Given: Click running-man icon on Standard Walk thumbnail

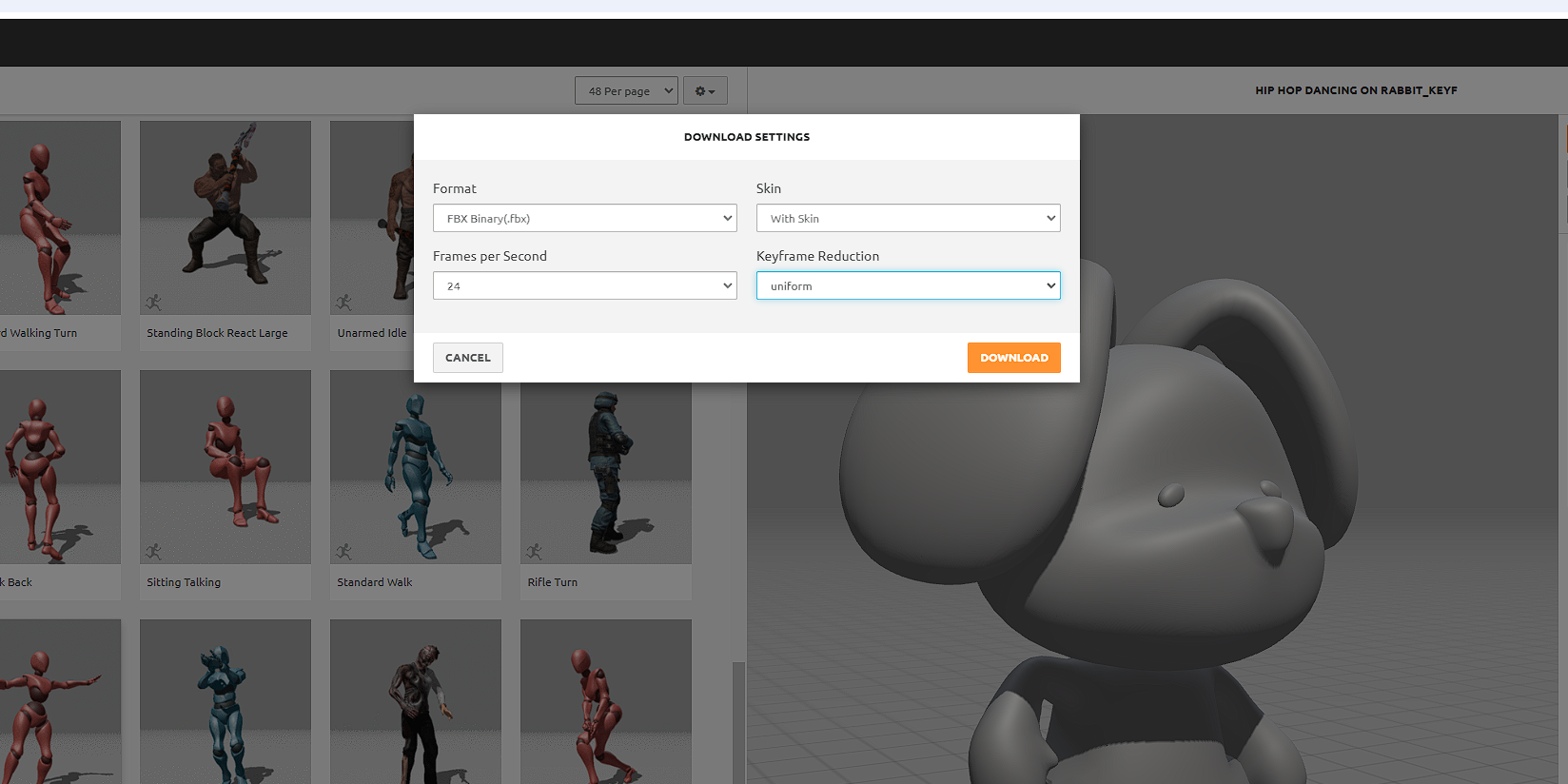Looking at the screenshot, I should click(x=343, y=551).
